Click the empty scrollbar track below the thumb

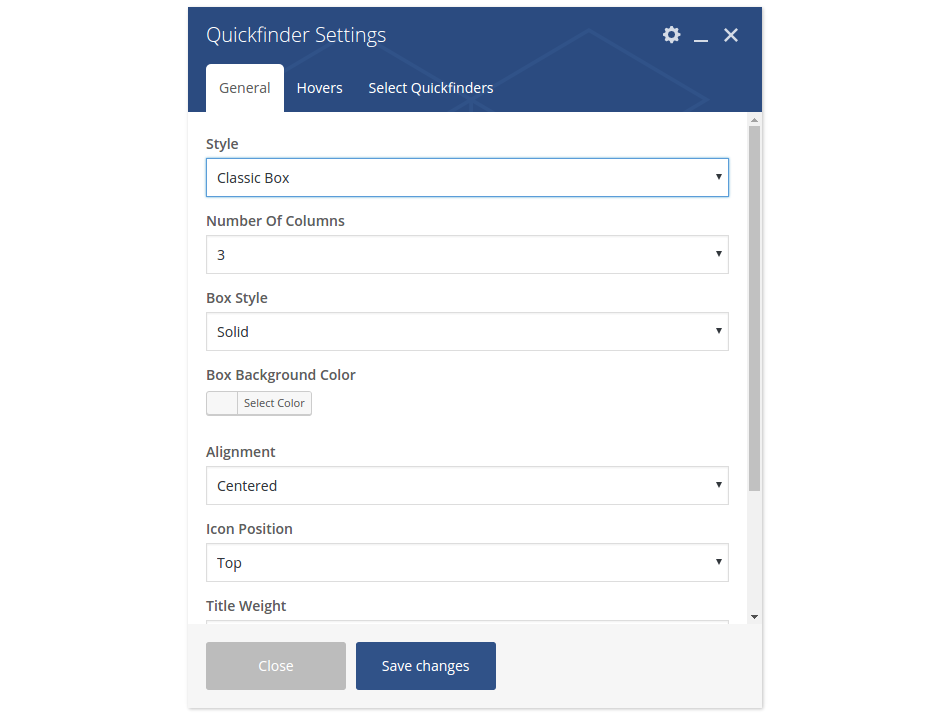click(754, 550)
